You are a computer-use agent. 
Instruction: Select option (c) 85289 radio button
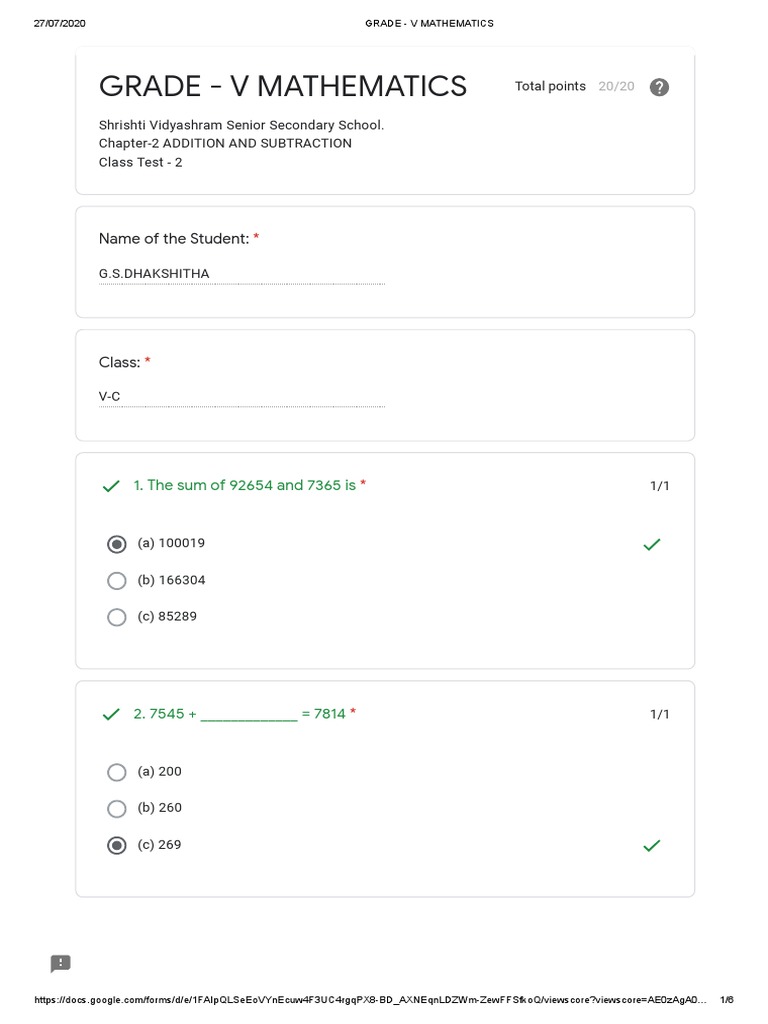point(117,617)
